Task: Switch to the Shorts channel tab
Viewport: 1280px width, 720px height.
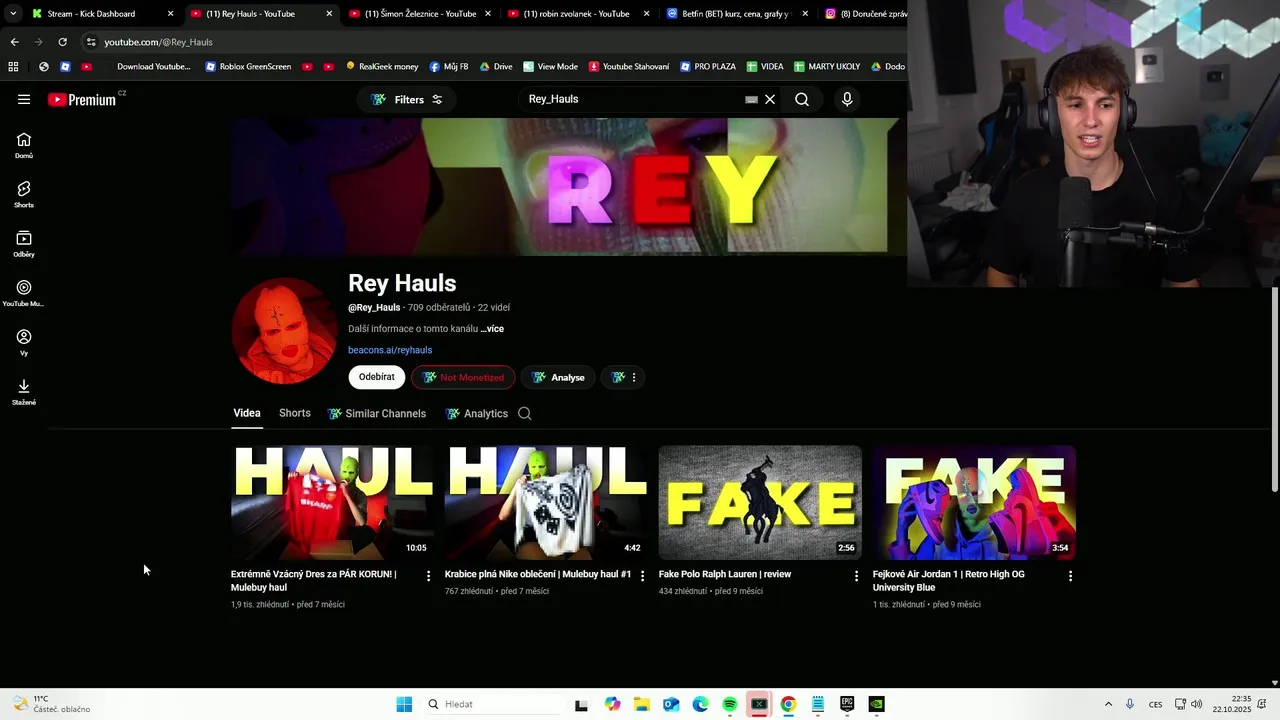Action: [295, 413]
